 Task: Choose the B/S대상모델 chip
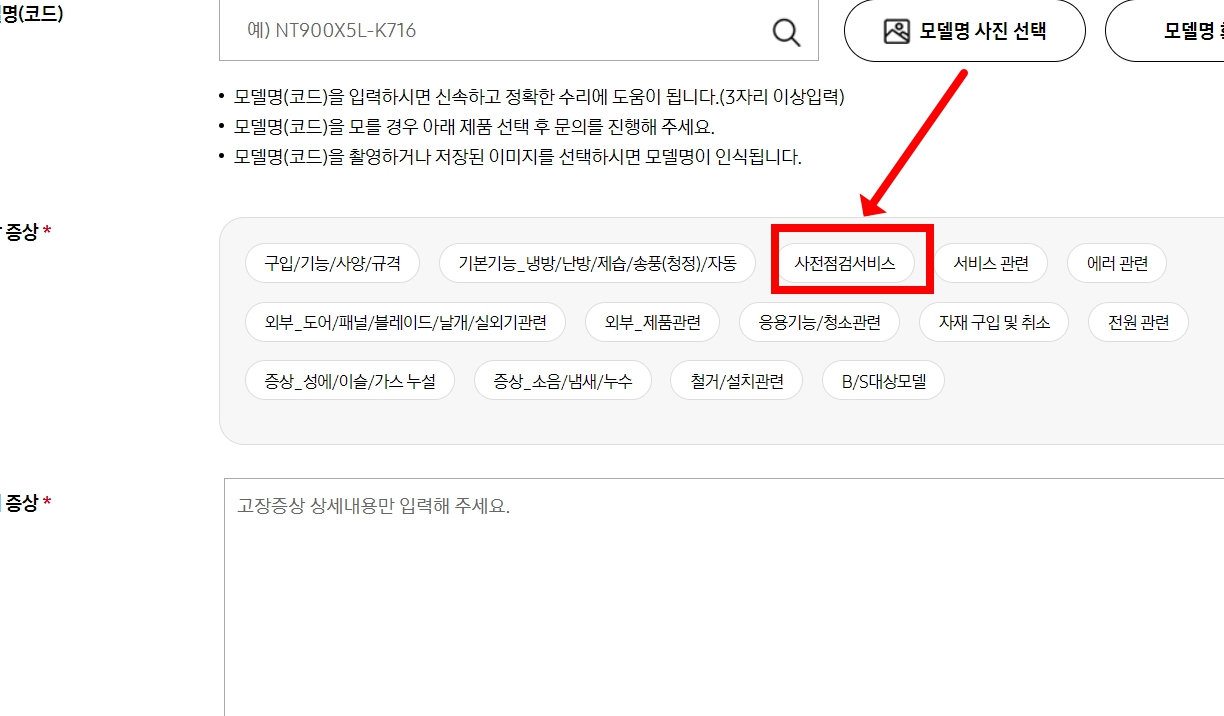point(882,380)
